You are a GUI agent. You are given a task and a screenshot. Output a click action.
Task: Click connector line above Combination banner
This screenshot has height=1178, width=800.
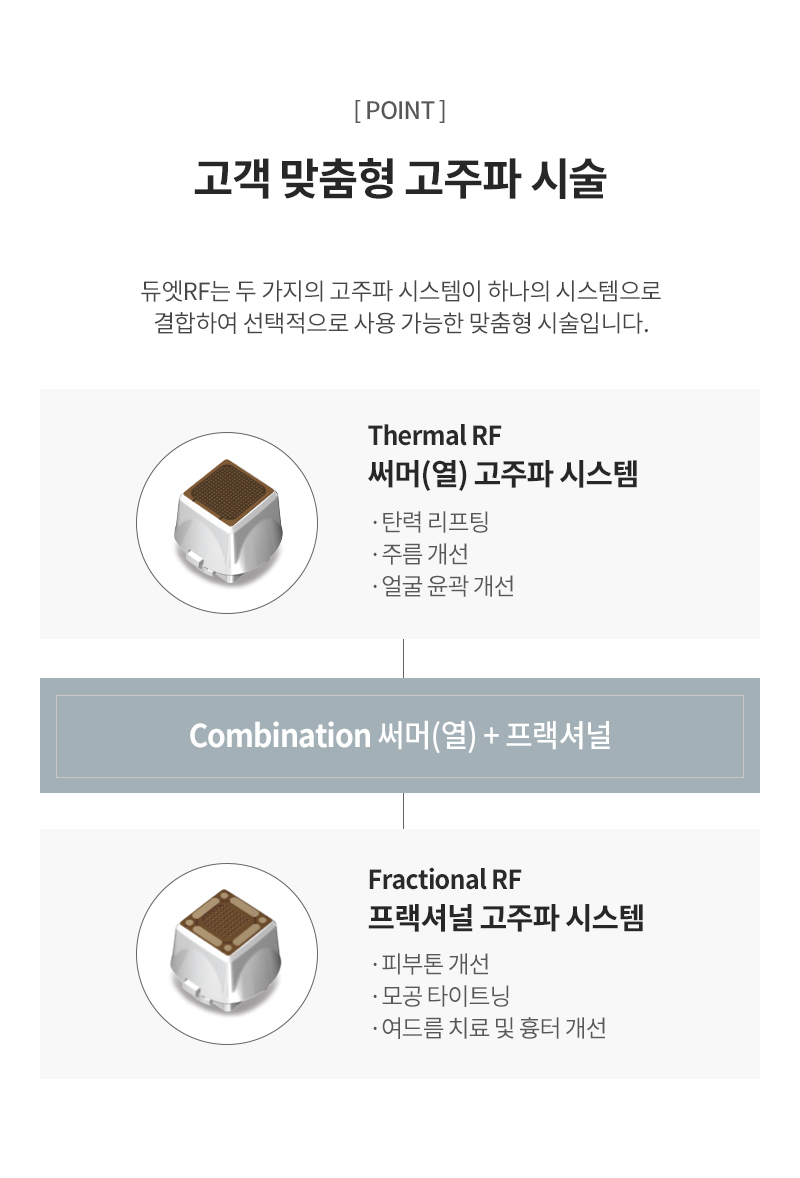click(x=403, y=658)
